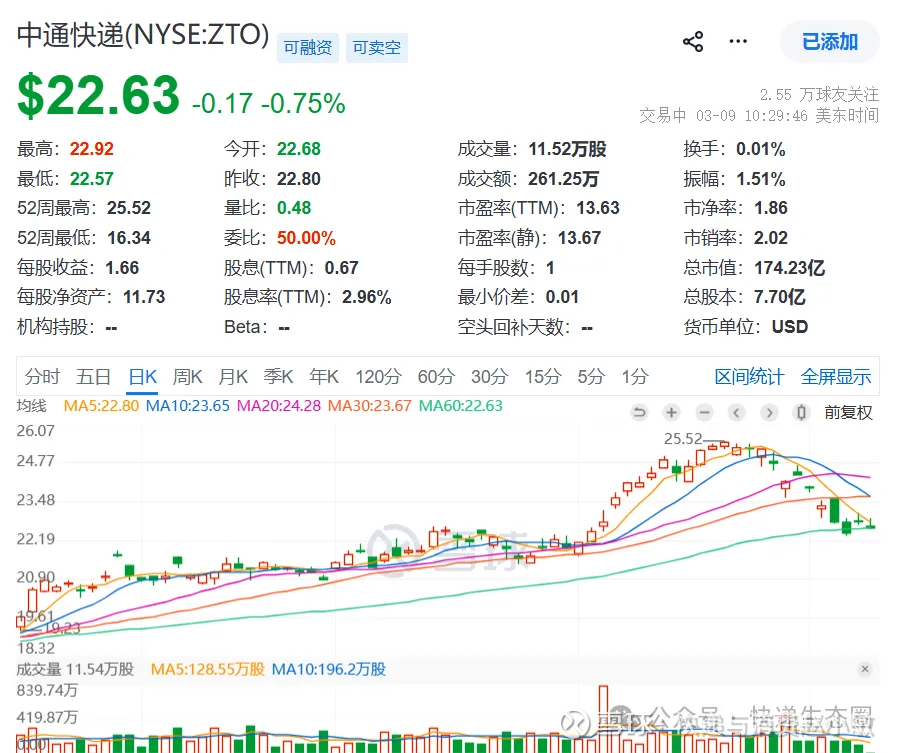Click the MA20:24.28 moving average label
Image resolution: width=901 pixels, height=753 pixels.
pos(279,406)
